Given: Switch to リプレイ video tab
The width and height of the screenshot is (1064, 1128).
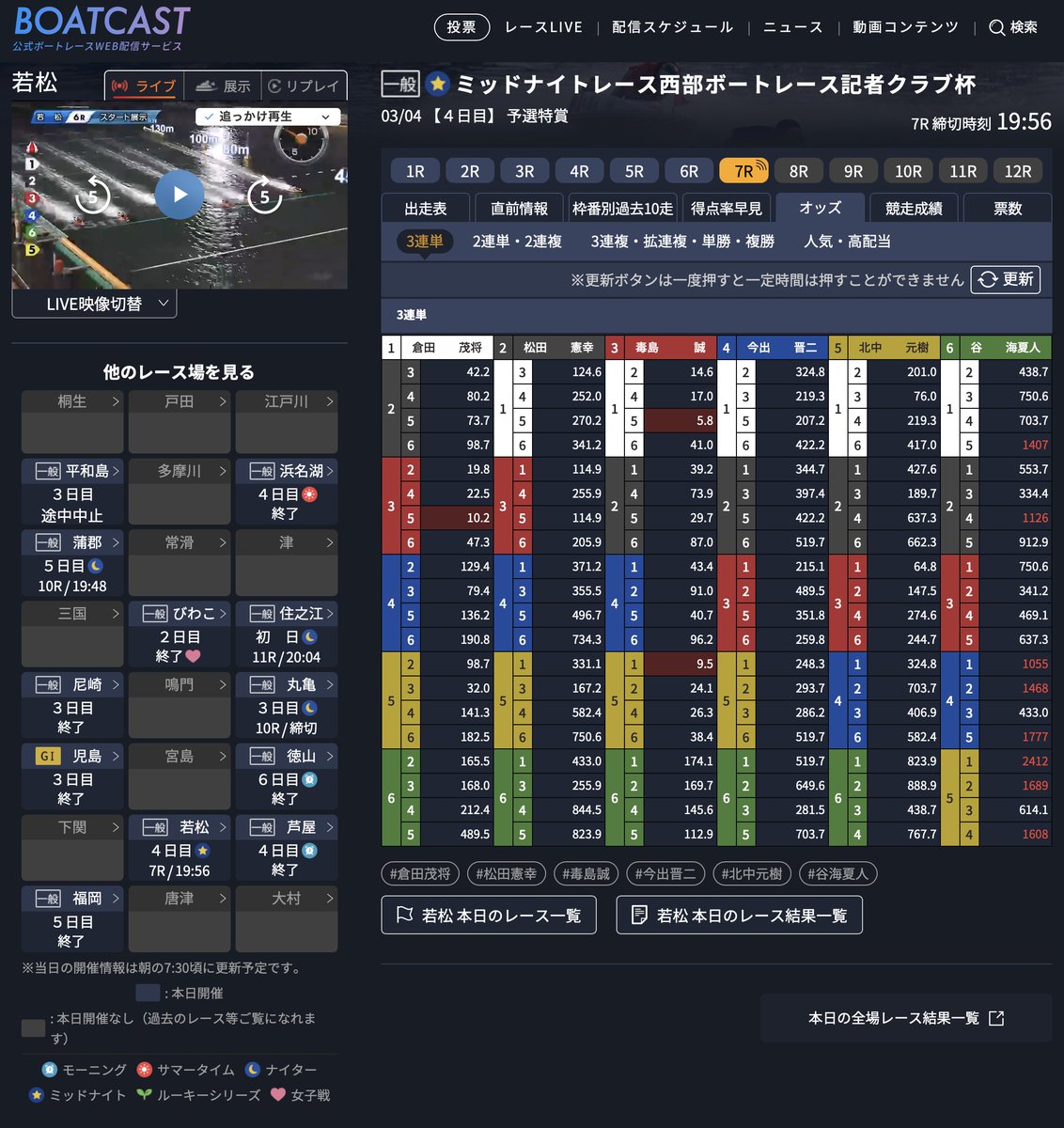Looking at the screenshot, I should pyautogui.click(x=304, y=86).
